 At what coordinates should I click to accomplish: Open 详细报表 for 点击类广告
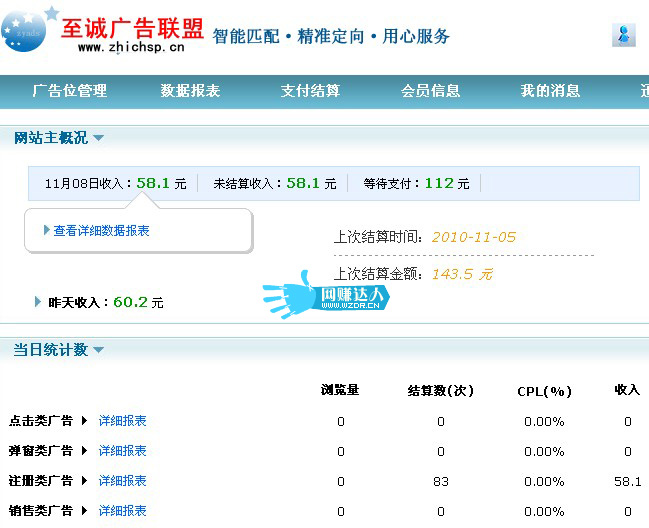click(123, 421)
